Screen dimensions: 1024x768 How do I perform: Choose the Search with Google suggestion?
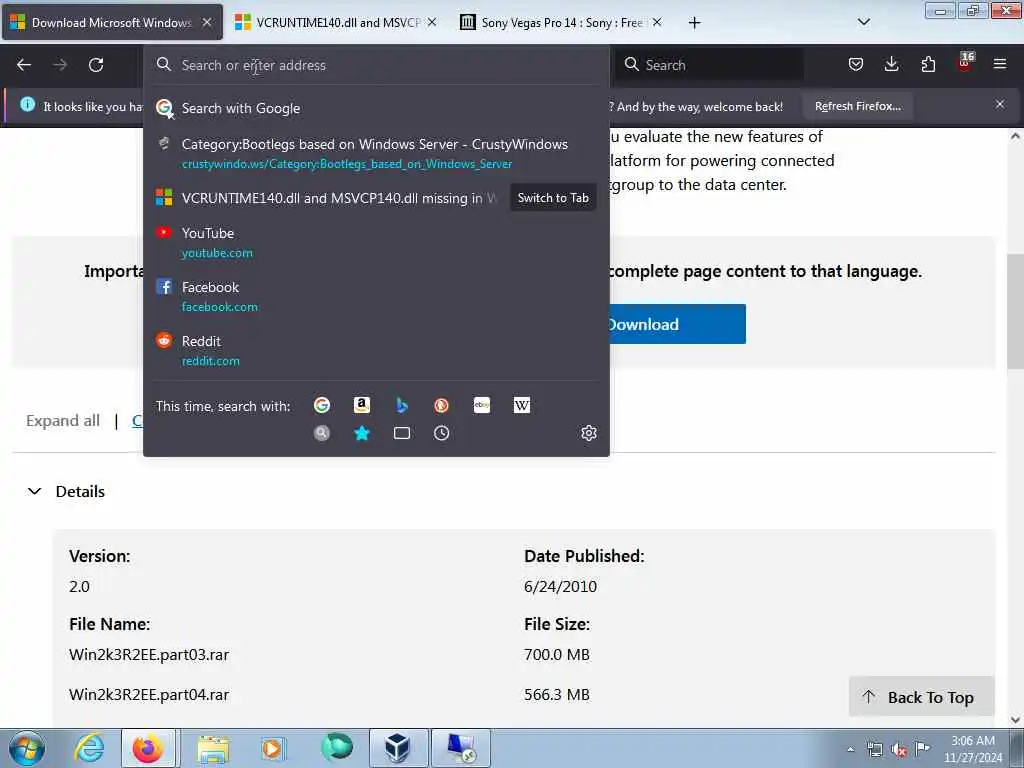tap(376, 108)
